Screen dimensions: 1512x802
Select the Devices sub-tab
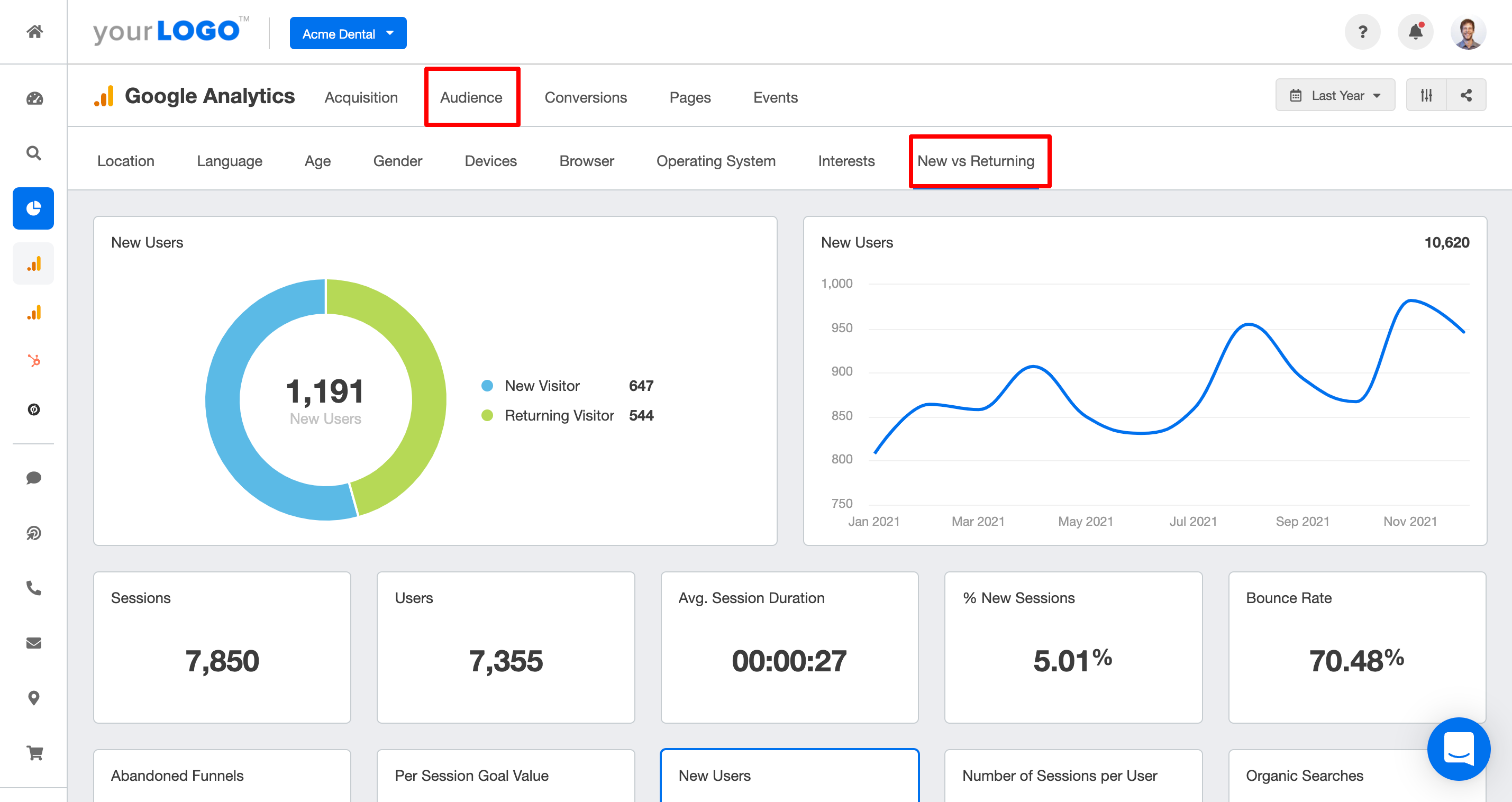pos(490,161)
